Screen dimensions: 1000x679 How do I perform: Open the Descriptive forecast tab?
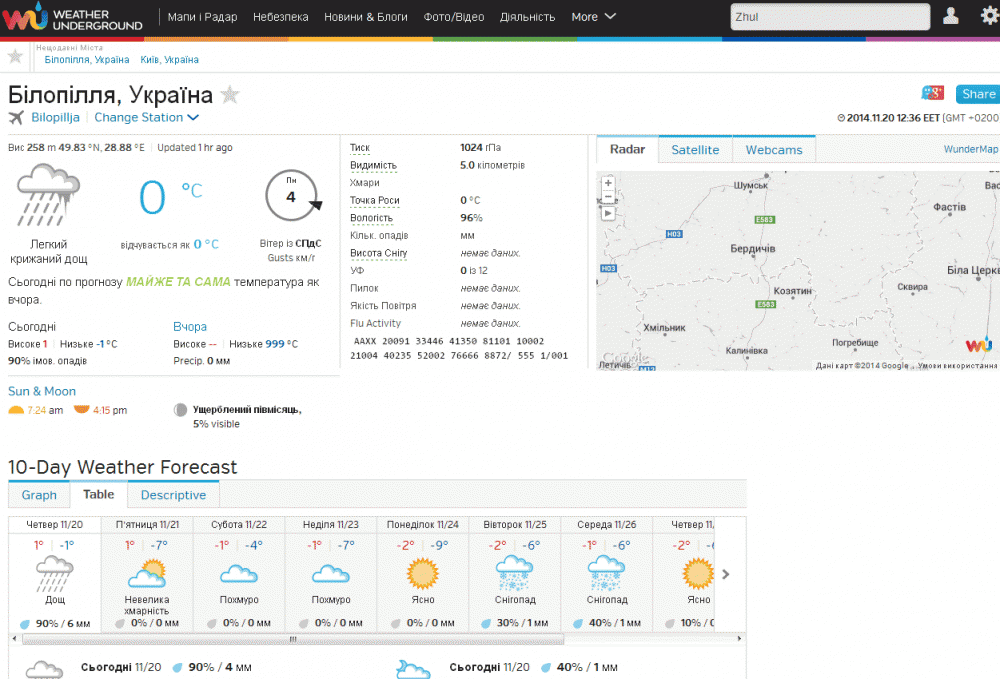click(x=173, y=495)
